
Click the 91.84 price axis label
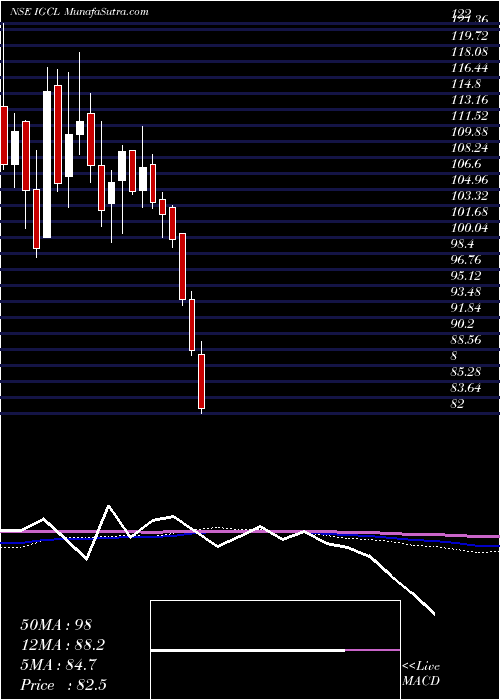466,308
